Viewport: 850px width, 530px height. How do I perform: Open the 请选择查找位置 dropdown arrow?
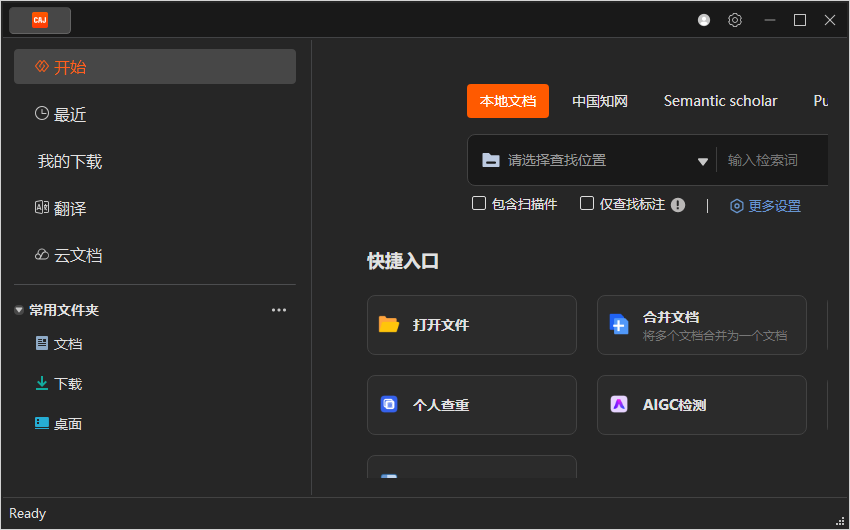click(703, 161)
